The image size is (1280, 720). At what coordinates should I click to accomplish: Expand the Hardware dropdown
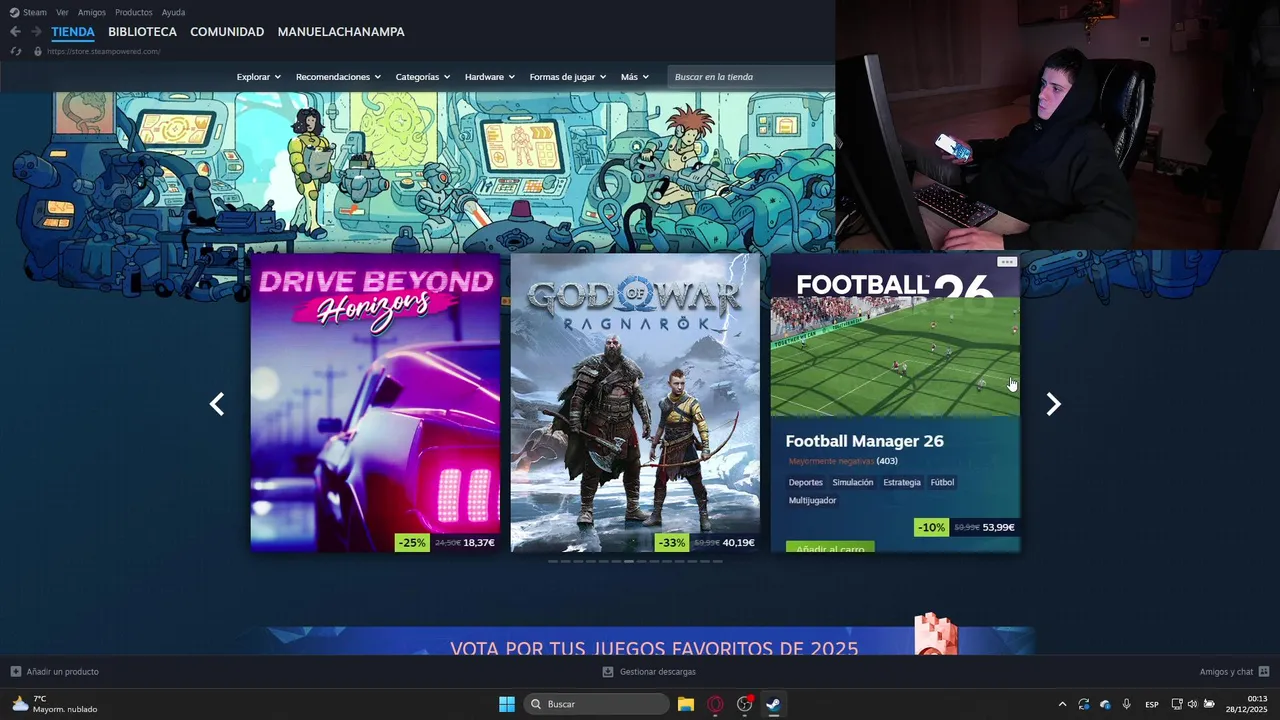click(490, 77)
